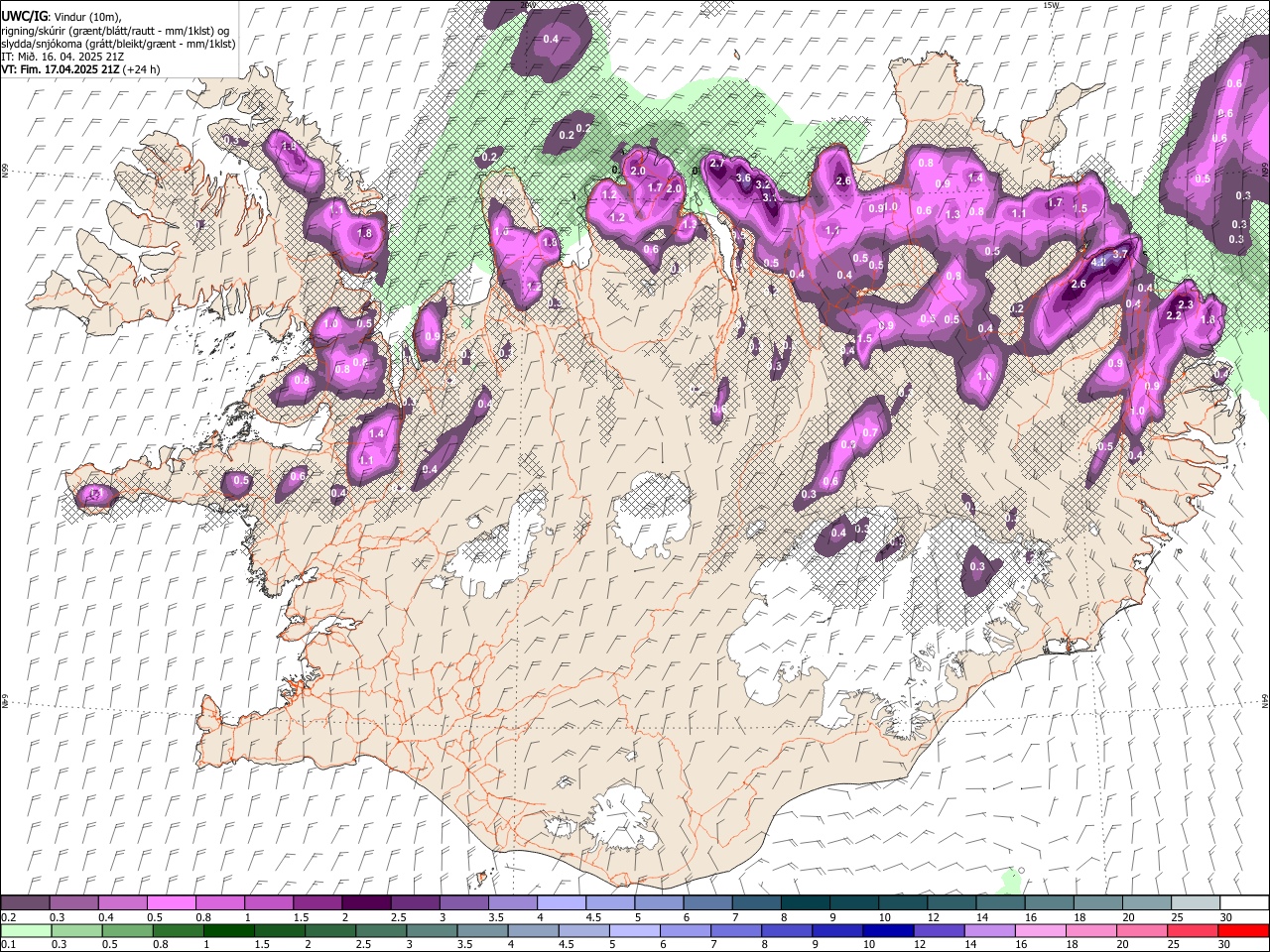Image resolution: width=1270 pixels, height=952 pixels.
Task: Select the upper legend swatch between 1 and 1.5
Action: coord(269,903)
